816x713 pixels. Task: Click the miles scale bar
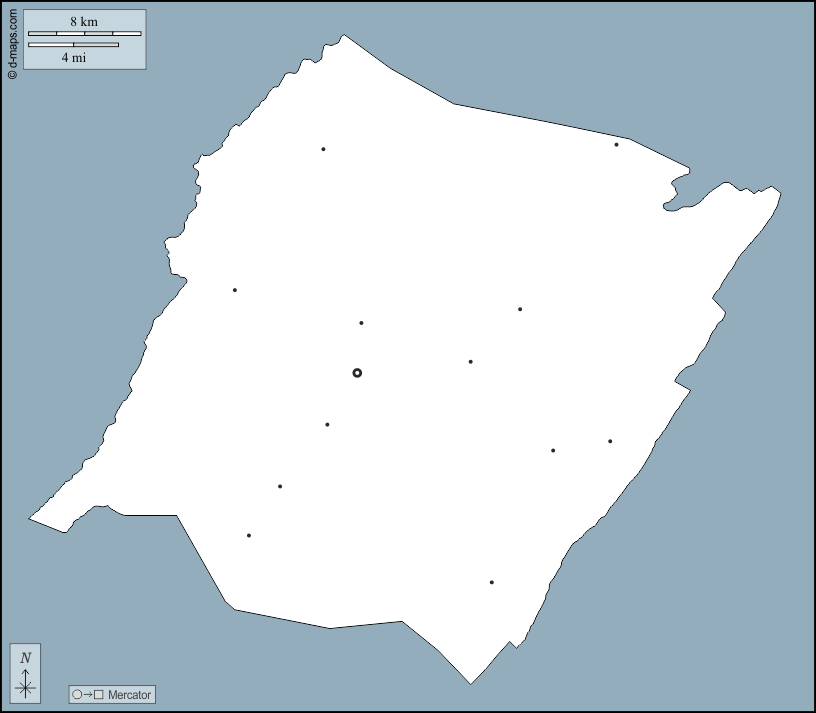coord(73,45)
